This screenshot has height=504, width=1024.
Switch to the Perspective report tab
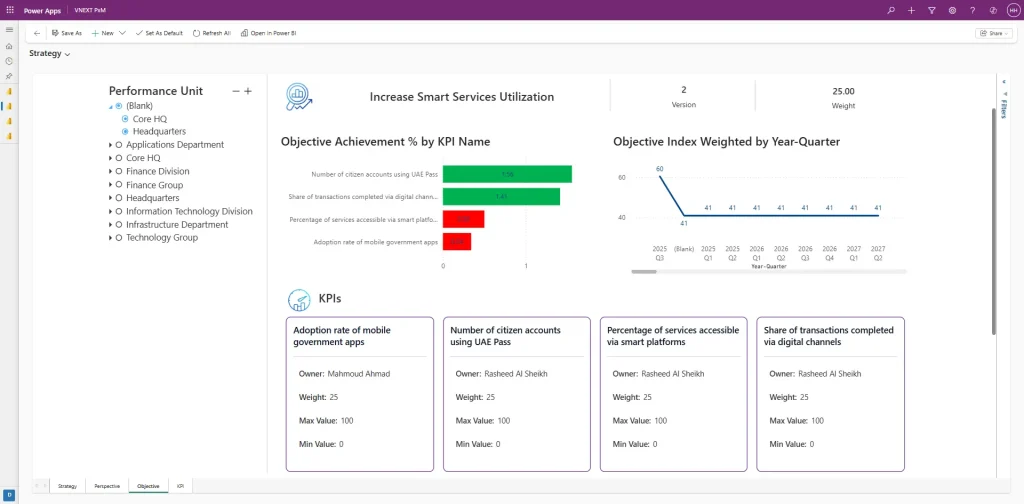tap(107, 486)
